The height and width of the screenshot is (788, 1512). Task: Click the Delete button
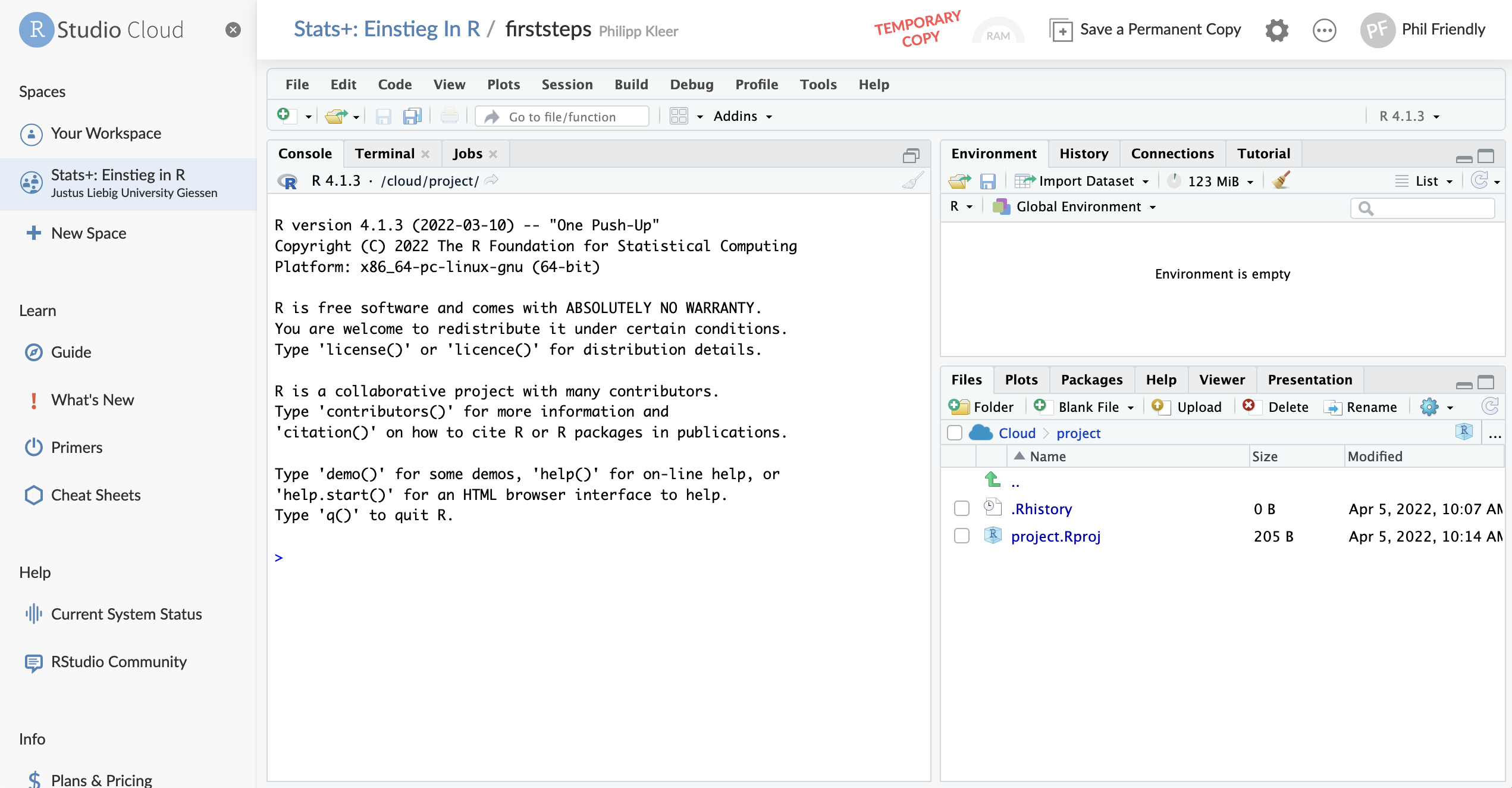pyautogui.click(x=1276, y=407)
